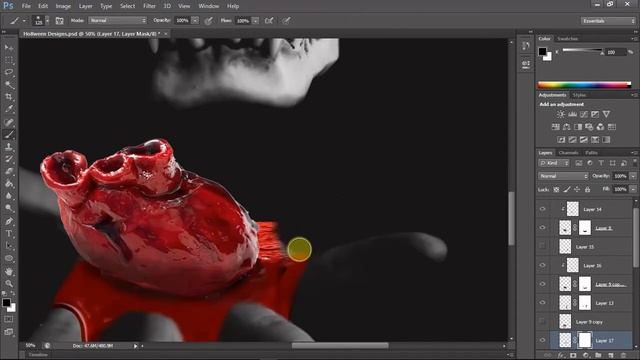Select the Brush tool in the toolbox

(9, 134)
